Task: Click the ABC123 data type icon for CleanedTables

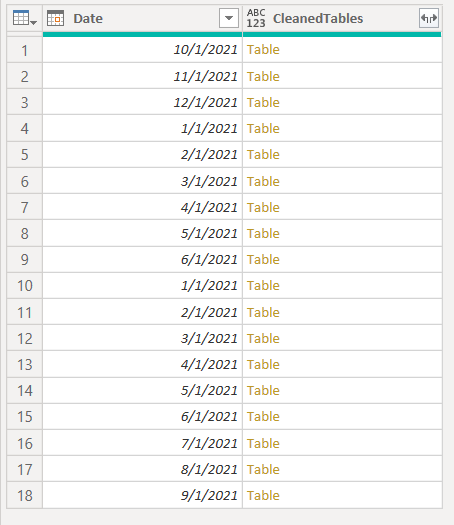Action: click(256, 18)
